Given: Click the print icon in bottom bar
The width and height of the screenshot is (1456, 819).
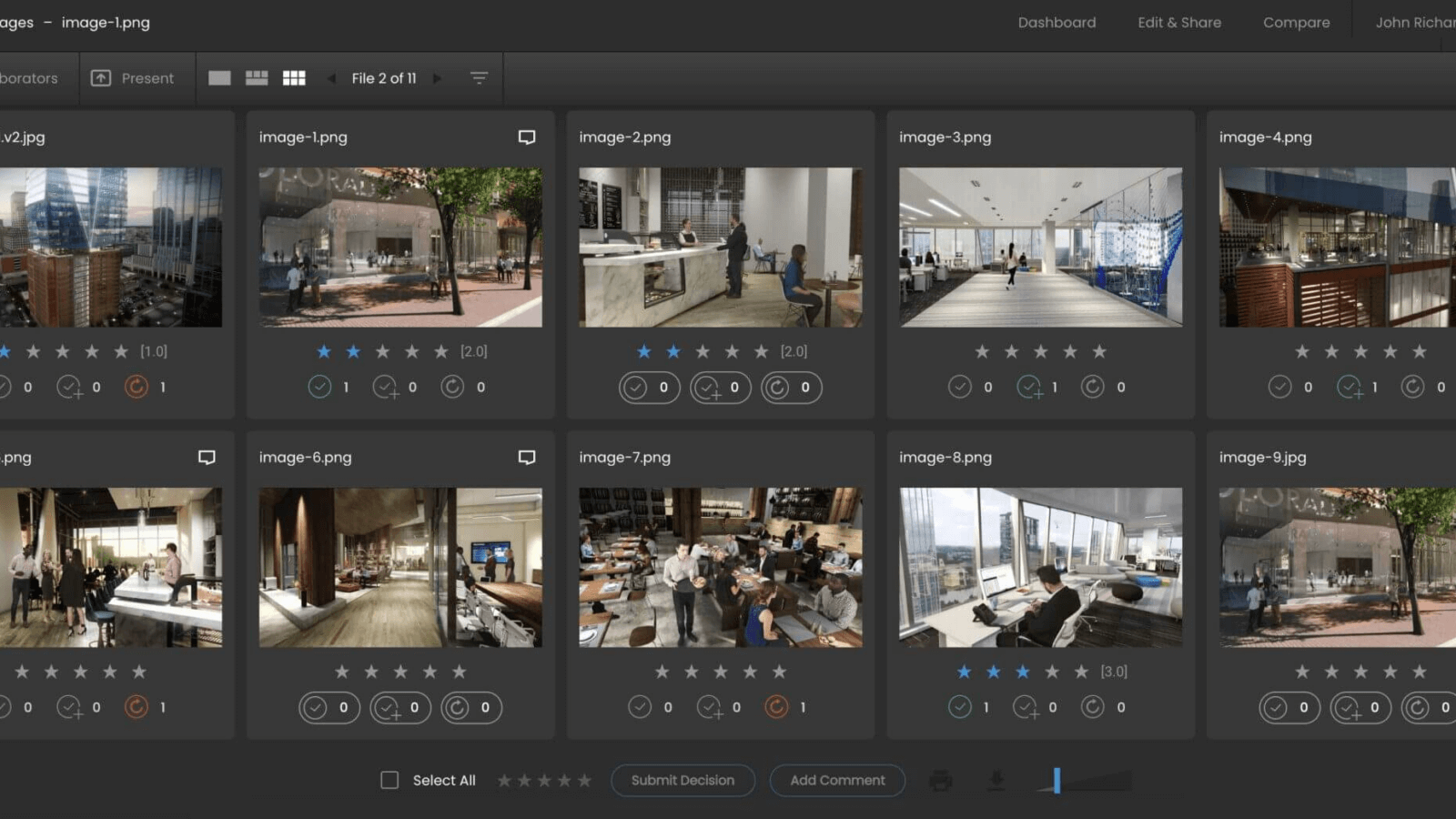Looking at the screenshot, I should tap(941, 781).
